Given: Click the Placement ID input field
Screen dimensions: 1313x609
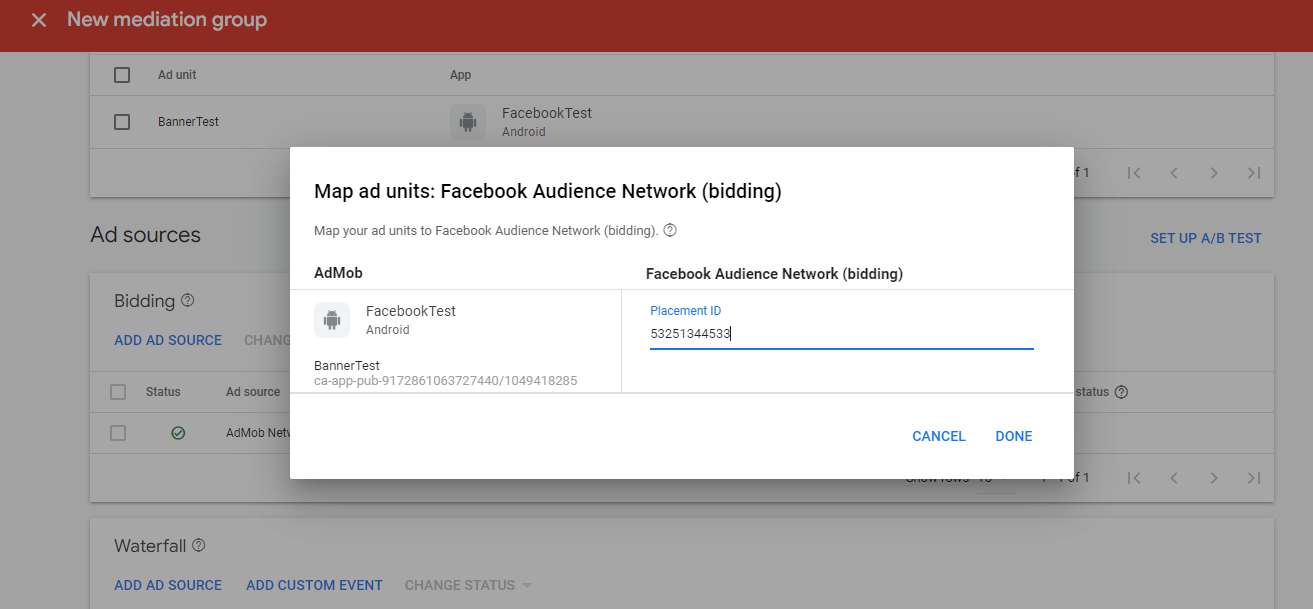Looking at the screenshot, I should pyautogui.click(x=841, y=334).
